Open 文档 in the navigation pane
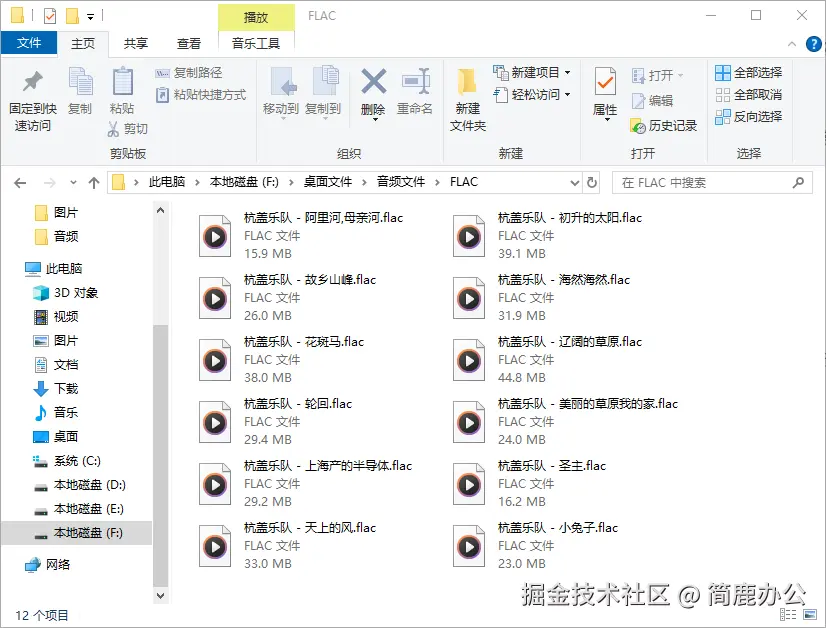This screenshot has width=826, height=628. (56, 365)
